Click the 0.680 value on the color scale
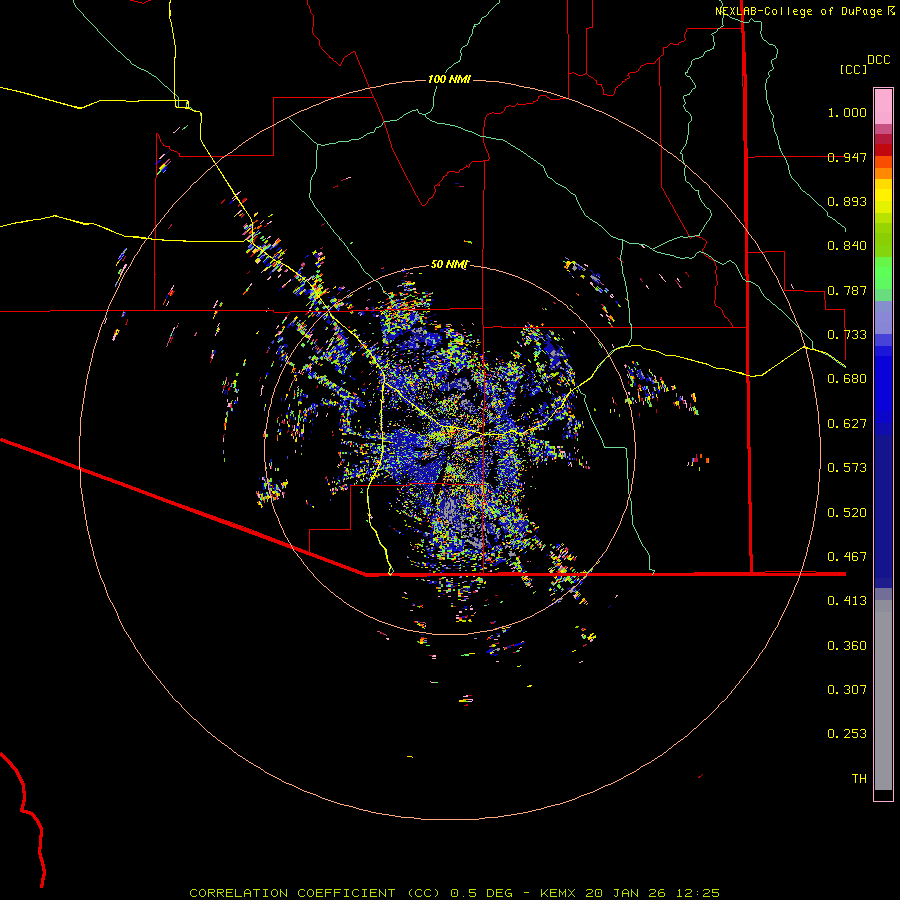This screenshot has width=900, height=900. (x=847, y=379)
